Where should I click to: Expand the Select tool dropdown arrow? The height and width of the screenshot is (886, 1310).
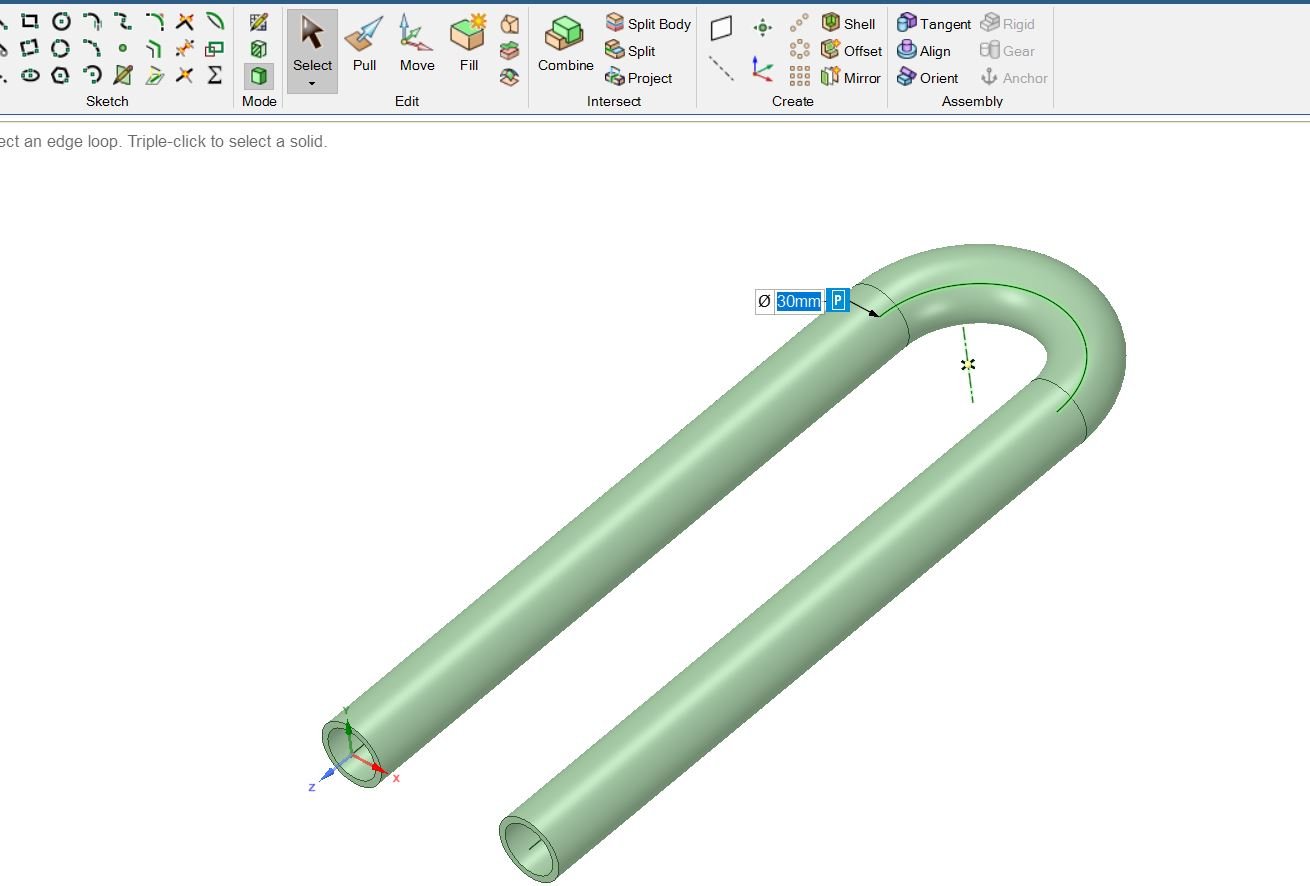click(x=312, y=82)
